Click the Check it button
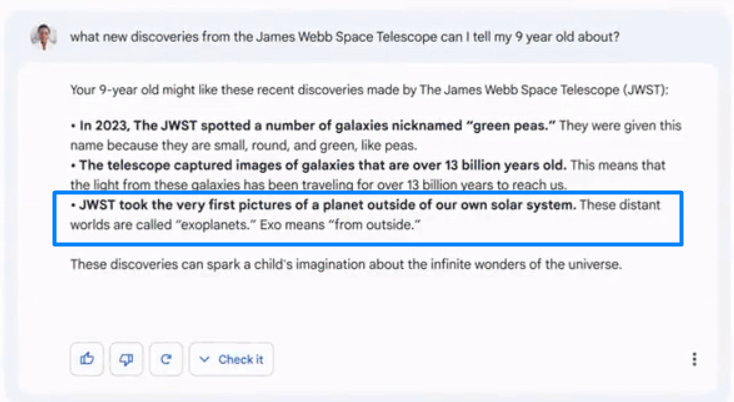Screen dimensions: 734x402 240,360
